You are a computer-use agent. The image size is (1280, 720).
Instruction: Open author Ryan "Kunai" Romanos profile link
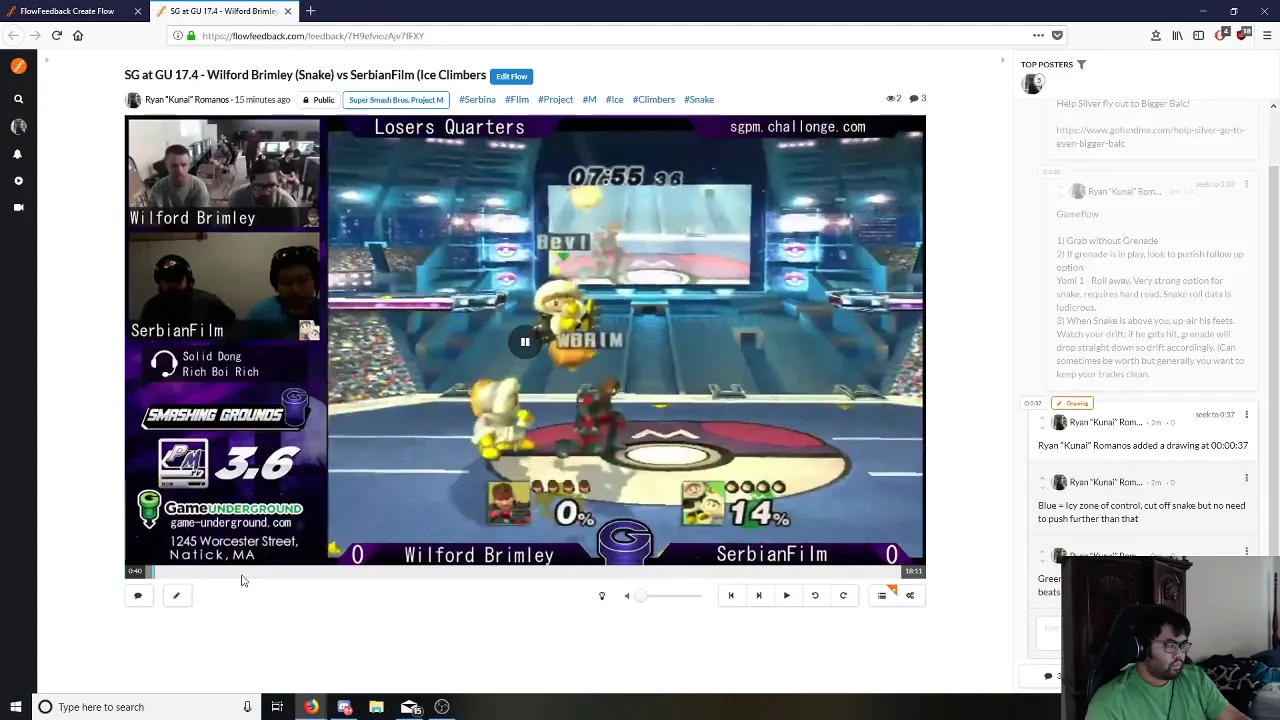click(x=187, y=100)
